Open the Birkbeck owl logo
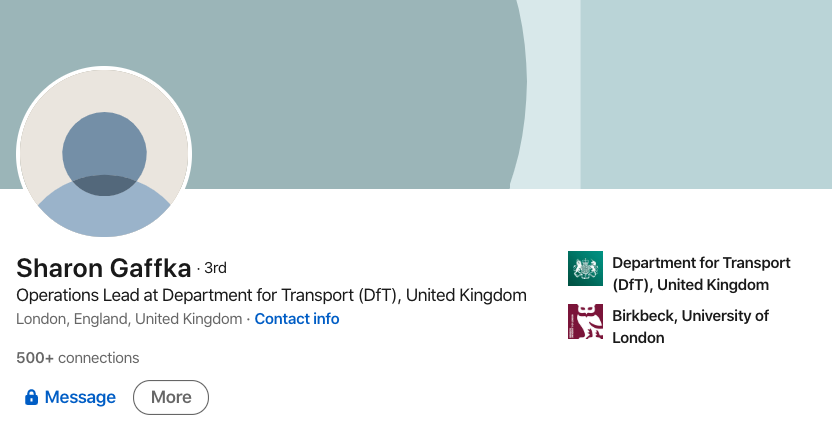The height and width of the screenshot is (437, 832). 585,321
